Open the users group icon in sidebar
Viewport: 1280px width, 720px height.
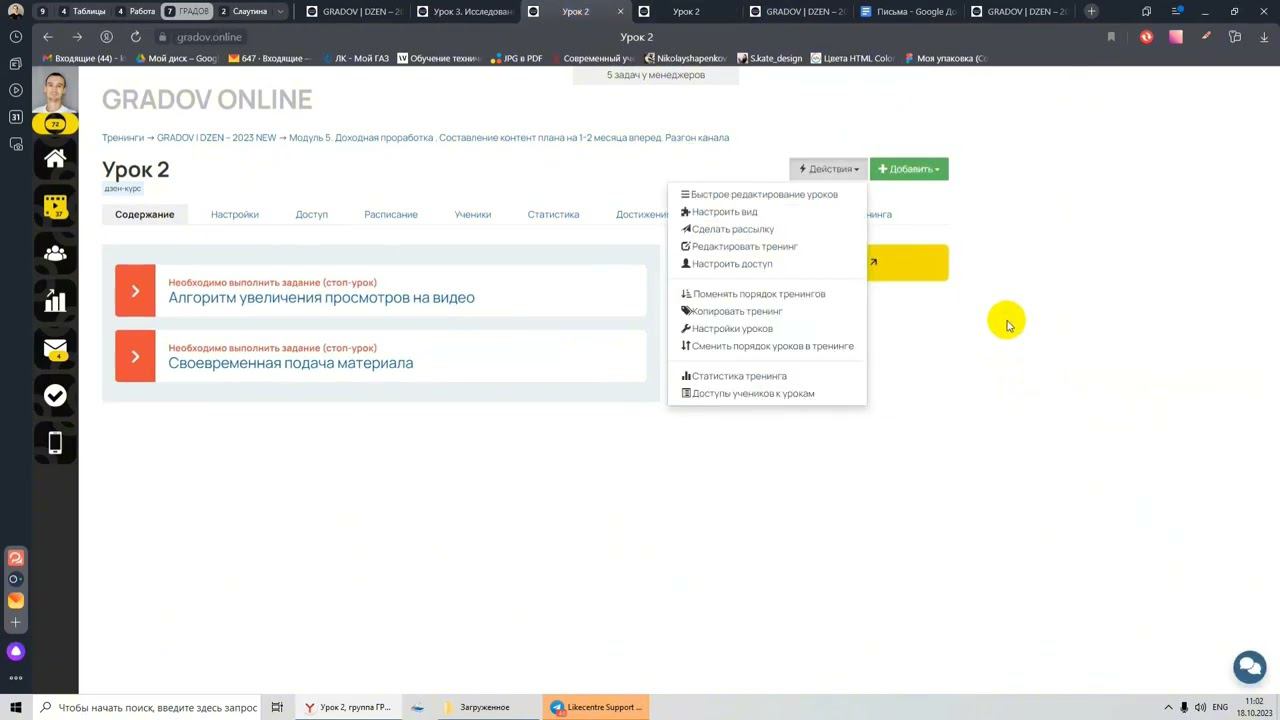tap(55, 254)
